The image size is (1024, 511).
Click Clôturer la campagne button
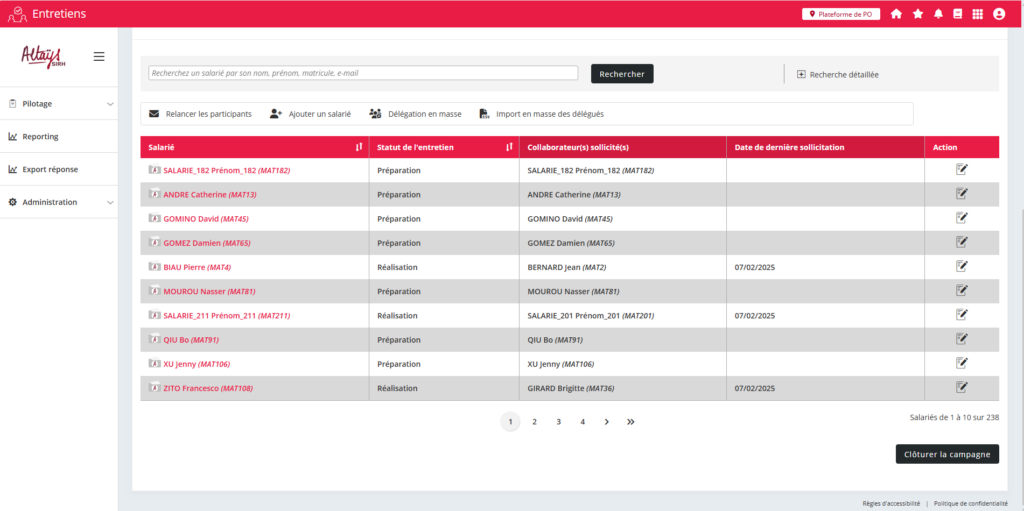946,454
